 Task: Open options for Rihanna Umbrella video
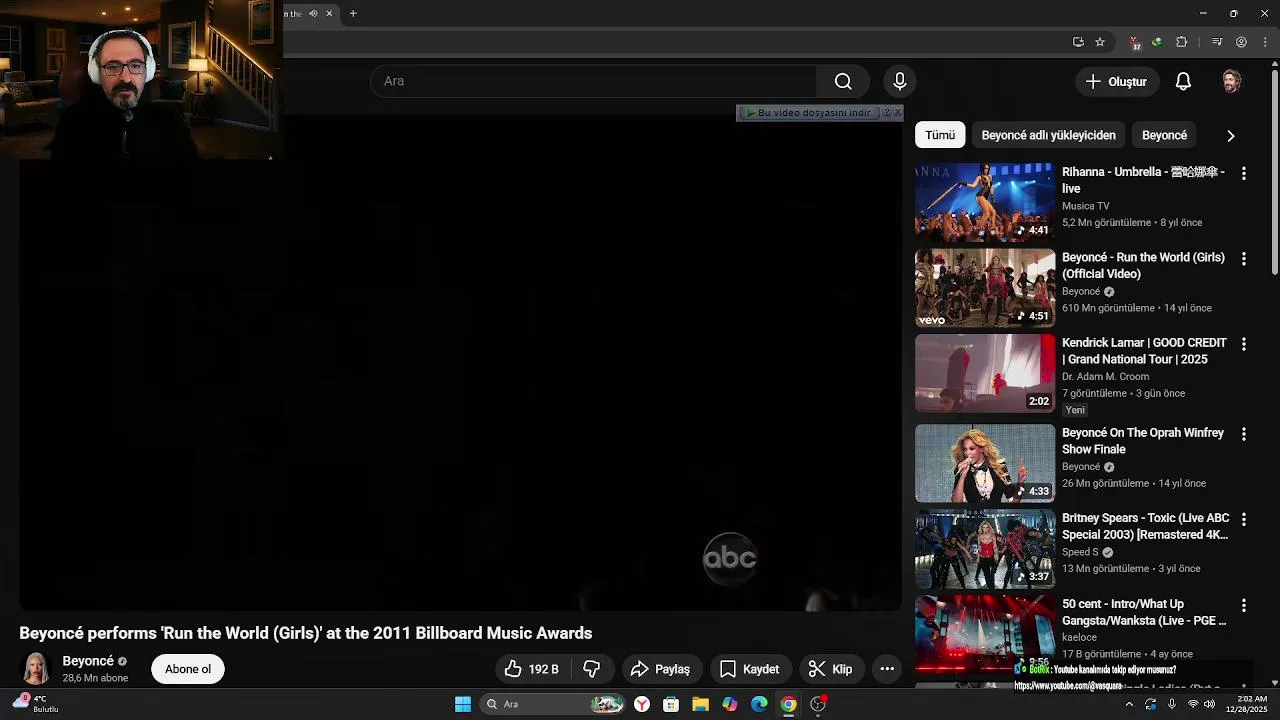point(1244,173)
